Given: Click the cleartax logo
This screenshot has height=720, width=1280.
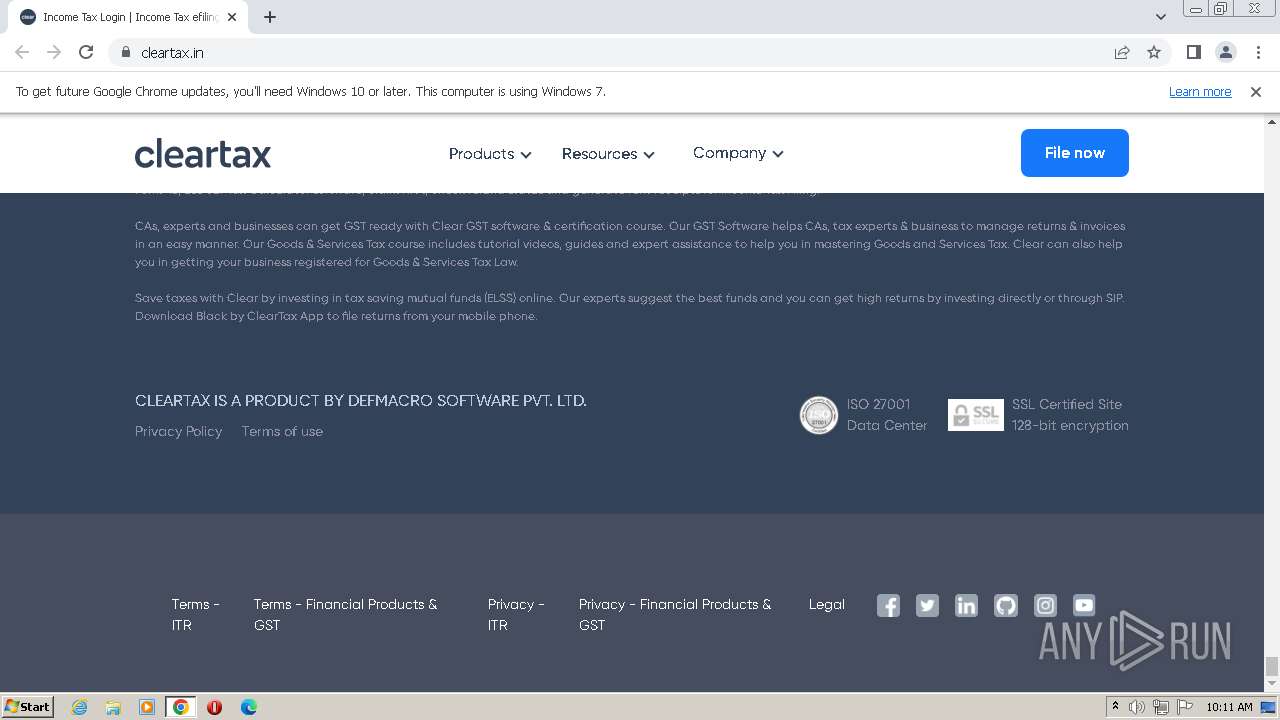Looking at the screenshot, I should point(203,153).
